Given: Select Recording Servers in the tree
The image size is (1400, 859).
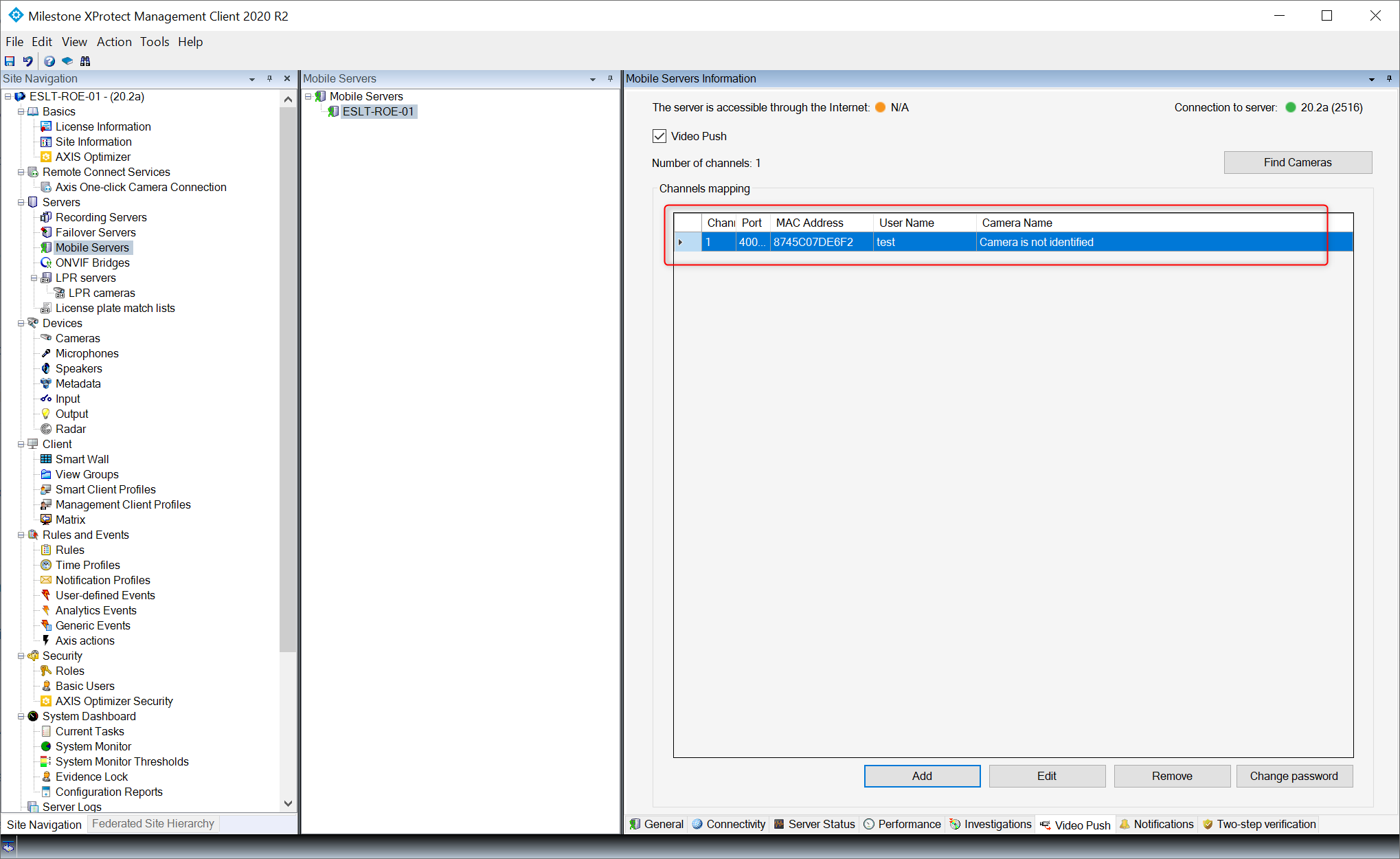Looking at the screenshot, I should tap(101, 217).
